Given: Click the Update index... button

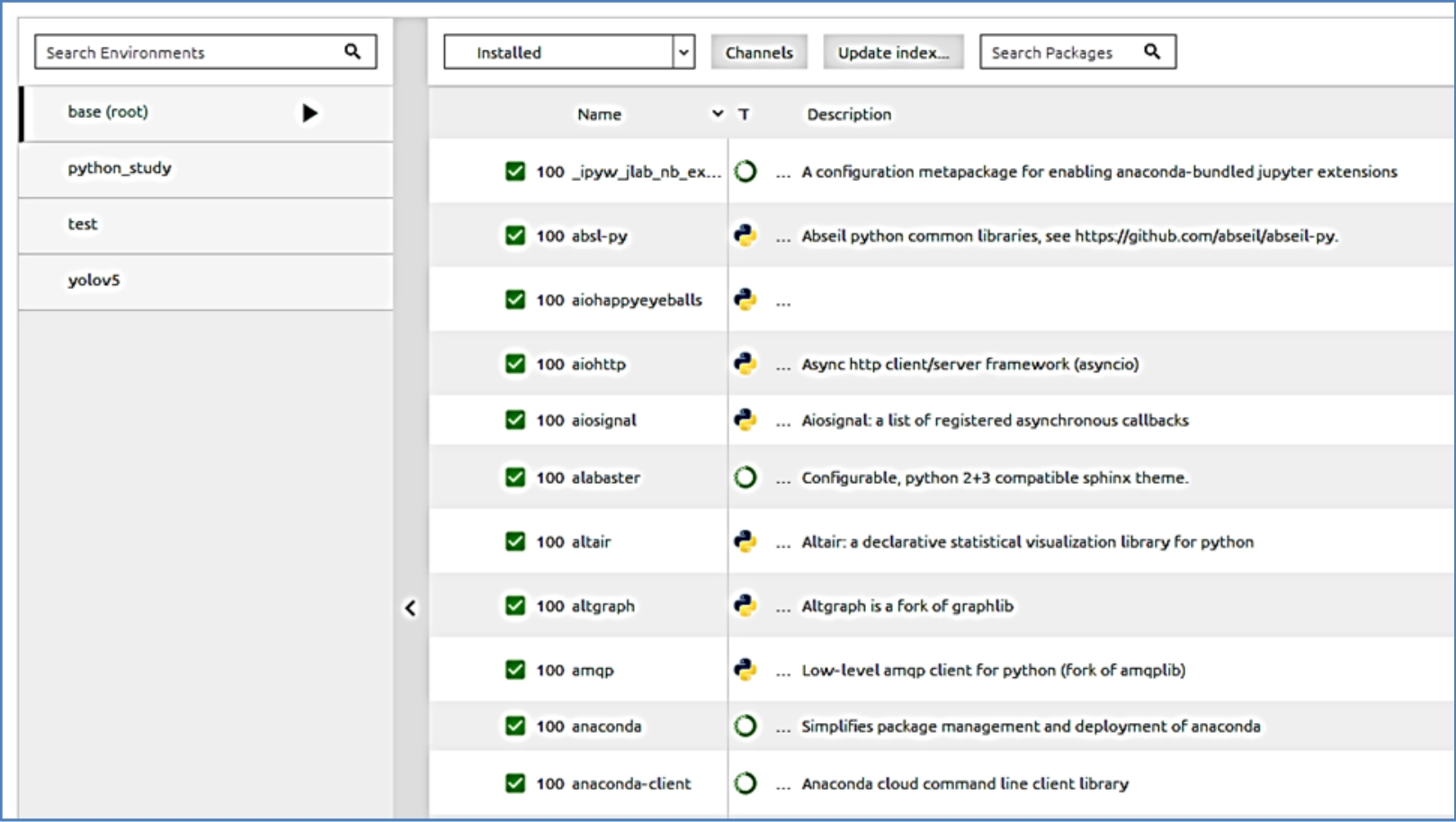Looking at the screenshot, I should (x=893, y=52).
